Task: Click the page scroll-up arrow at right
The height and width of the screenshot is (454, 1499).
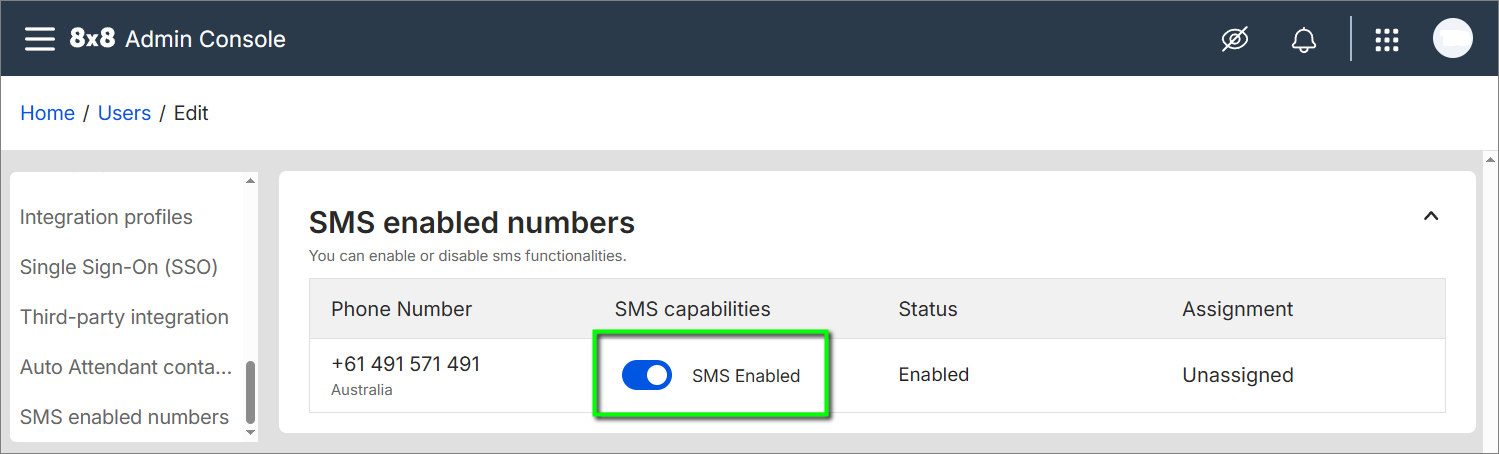Action: 1490,159
